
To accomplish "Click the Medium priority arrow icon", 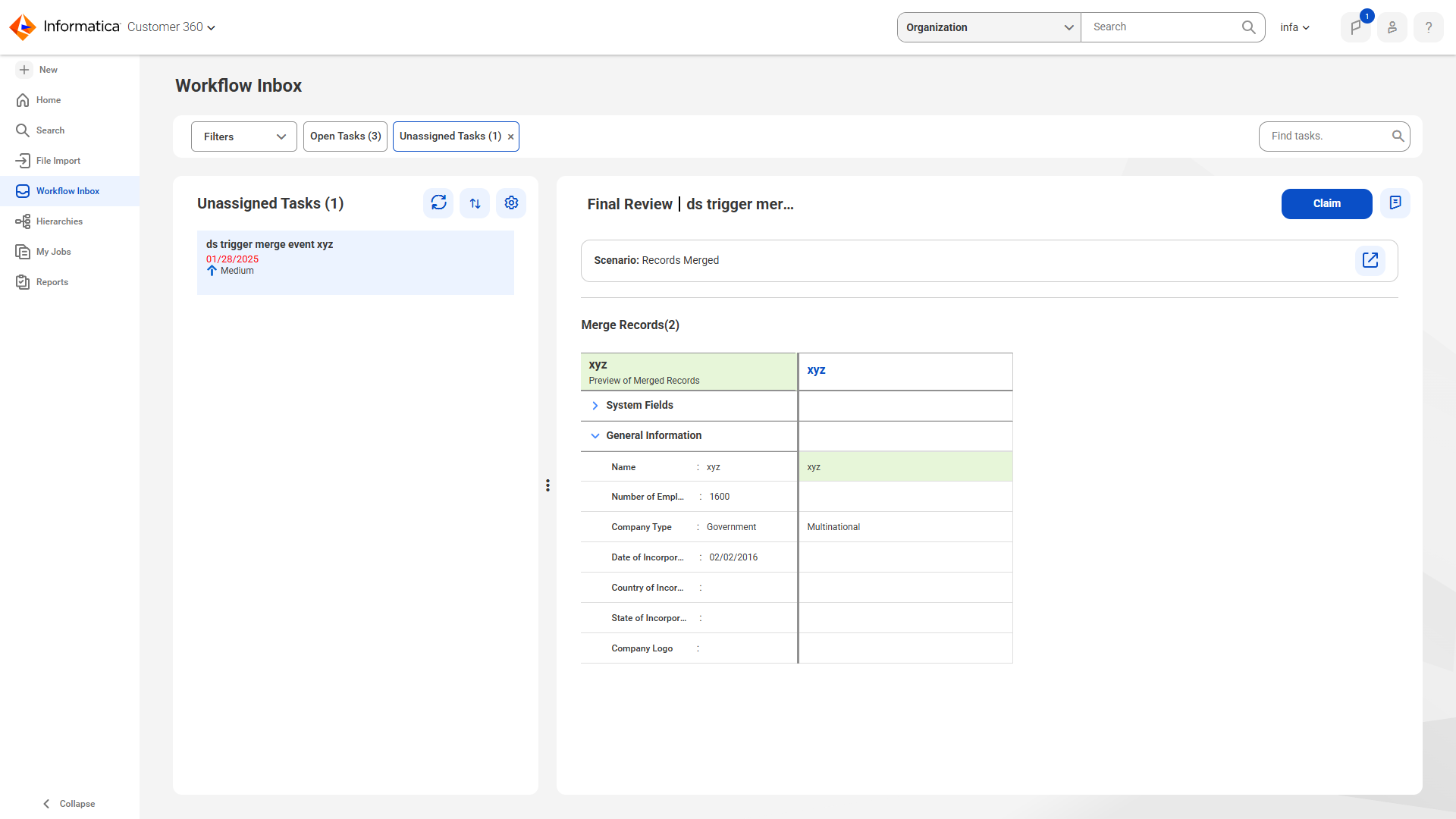I will [212, 271].
